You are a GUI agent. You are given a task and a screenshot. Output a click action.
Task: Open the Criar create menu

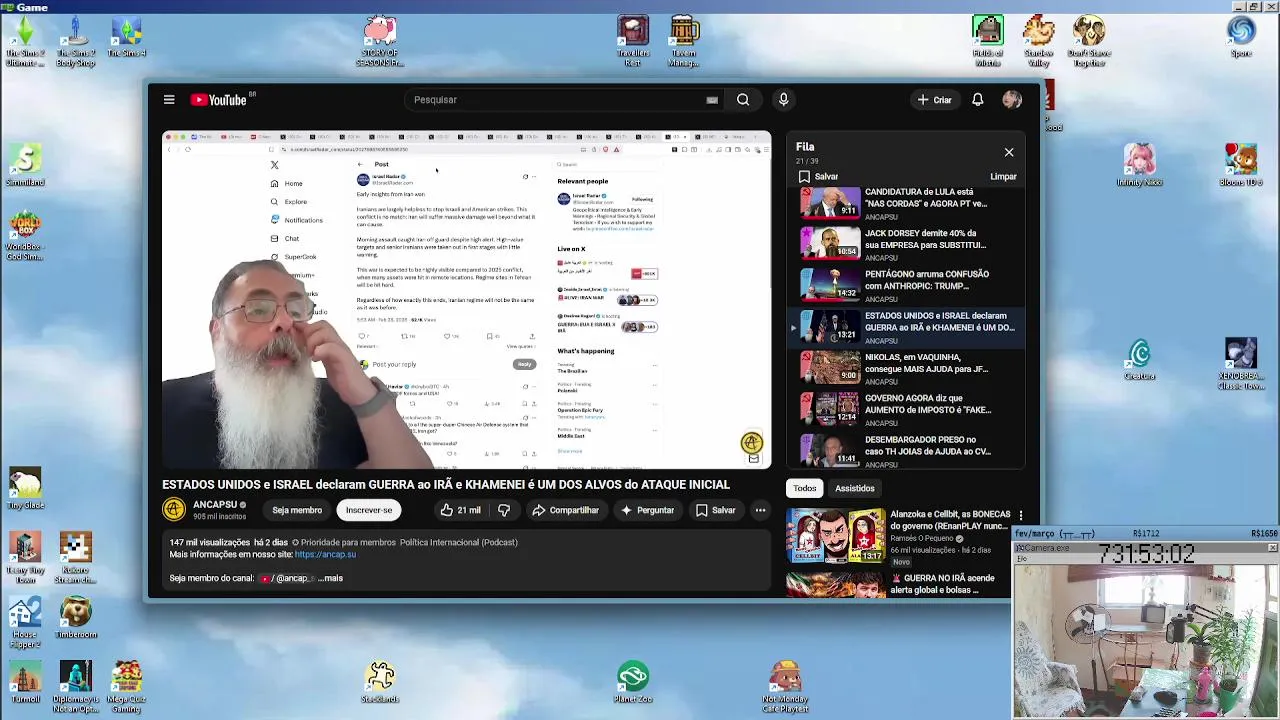coord(935,100)
